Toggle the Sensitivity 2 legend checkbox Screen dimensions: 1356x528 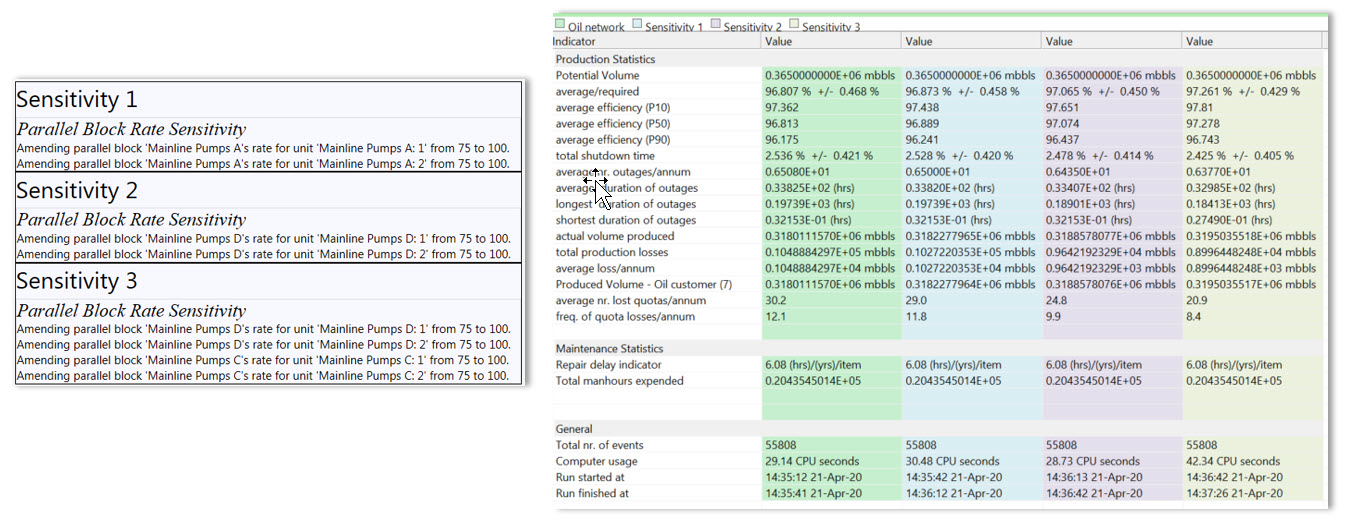pyautogui.click(x=716, y=25)
